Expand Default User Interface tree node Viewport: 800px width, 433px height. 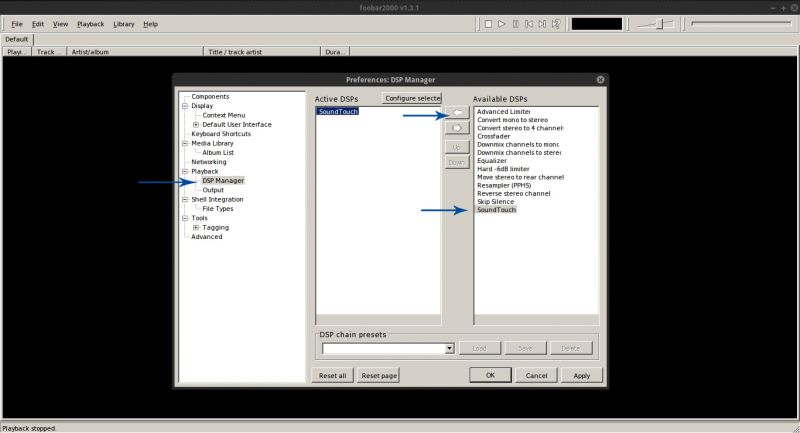click(x=196, y=124)
